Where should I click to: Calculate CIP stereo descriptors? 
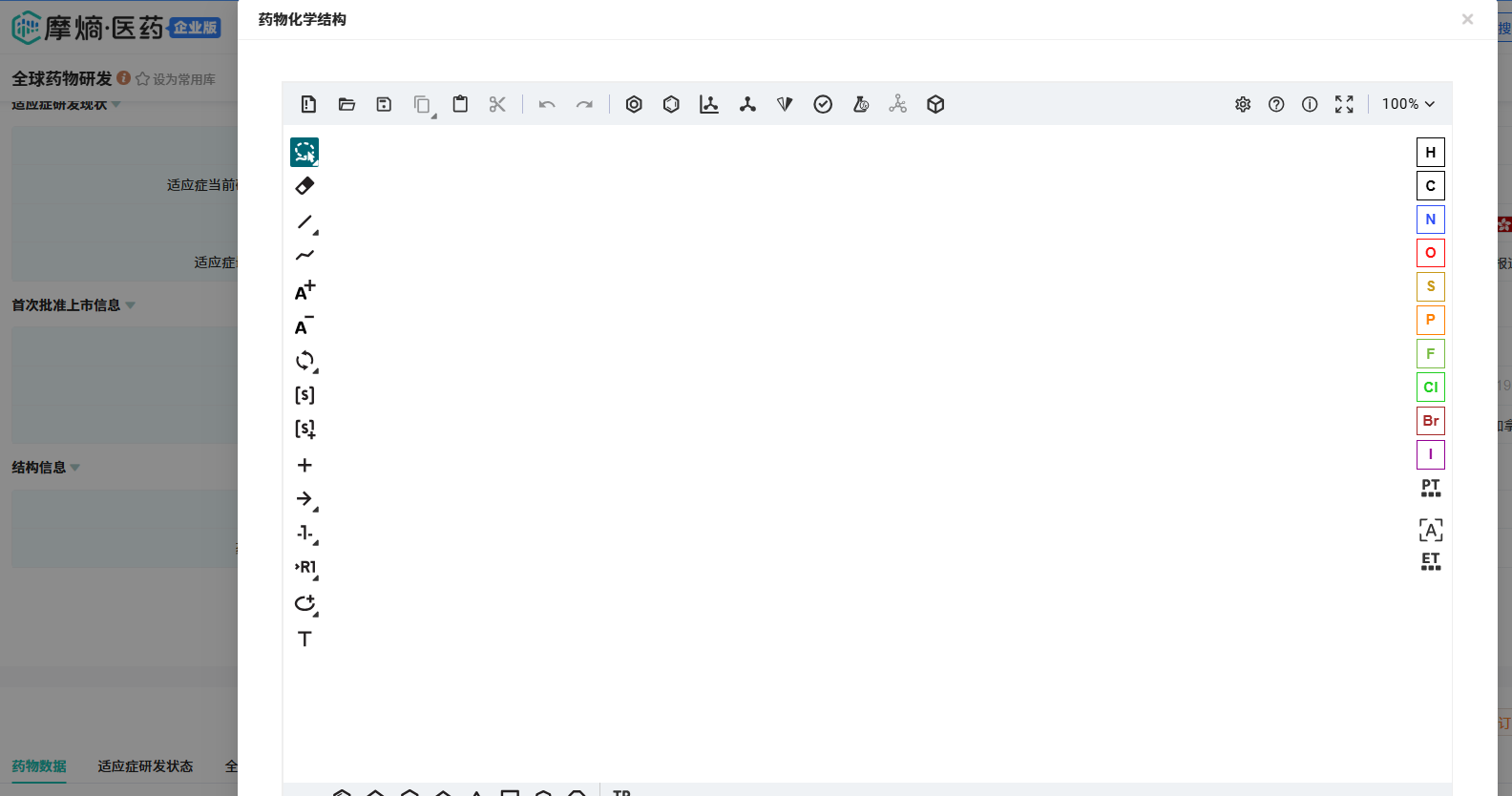[x=785, y=104]
